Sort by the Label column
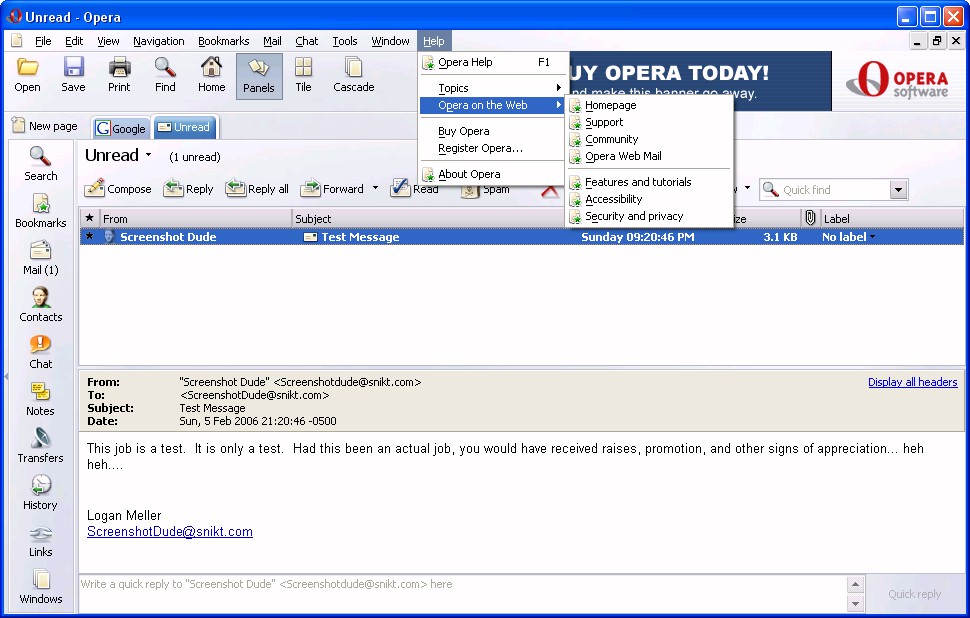Viewport: 970px width, 618px height. [891, 218]
